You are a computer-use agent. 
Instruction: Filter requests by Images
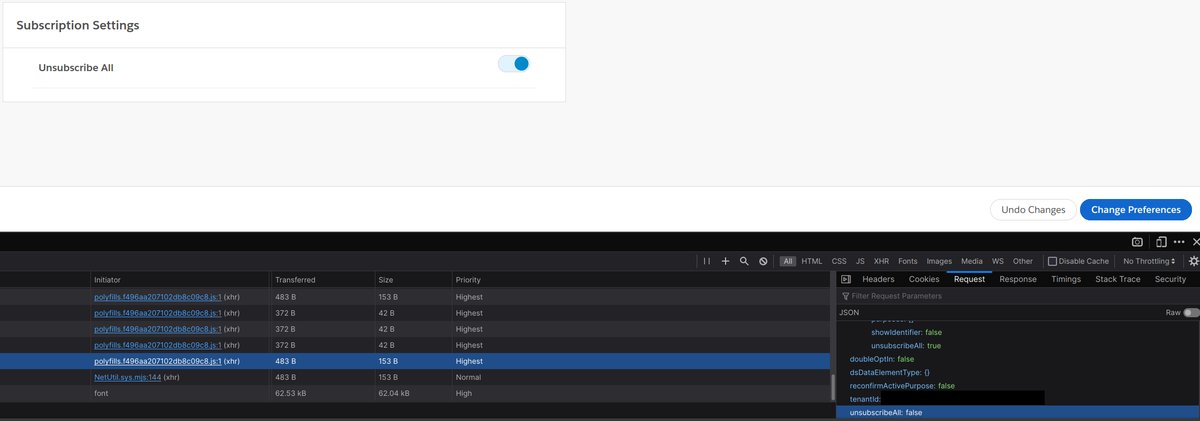pyautogui.click(x=939, y=261)
